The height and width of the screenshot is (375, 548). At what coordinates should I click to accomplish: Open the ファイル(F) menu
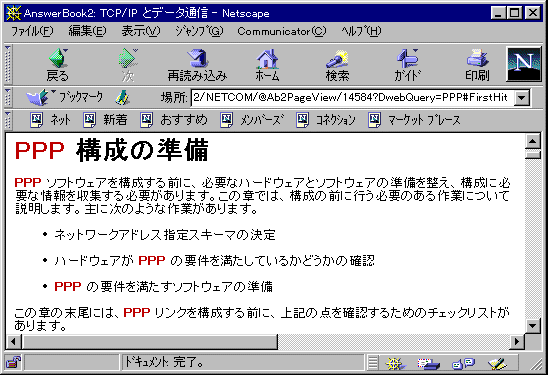(x=32, y=31)
